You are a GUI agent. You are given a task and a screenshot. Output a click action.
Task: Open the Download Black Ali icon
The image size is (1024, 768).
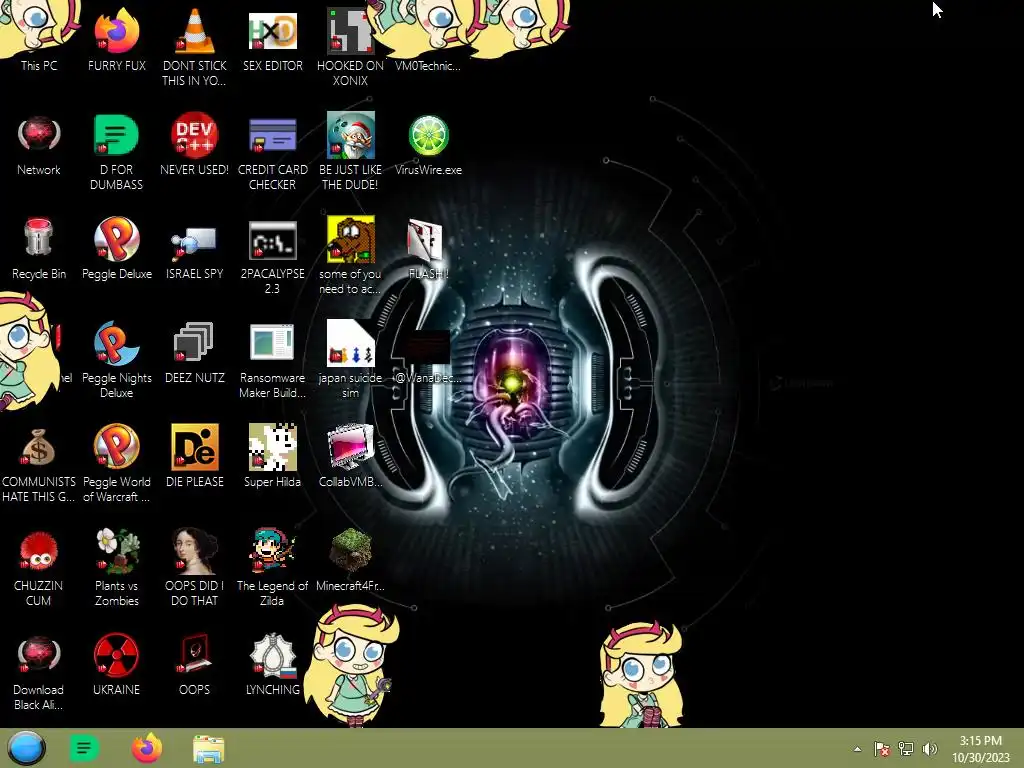[x=39, y=654]
